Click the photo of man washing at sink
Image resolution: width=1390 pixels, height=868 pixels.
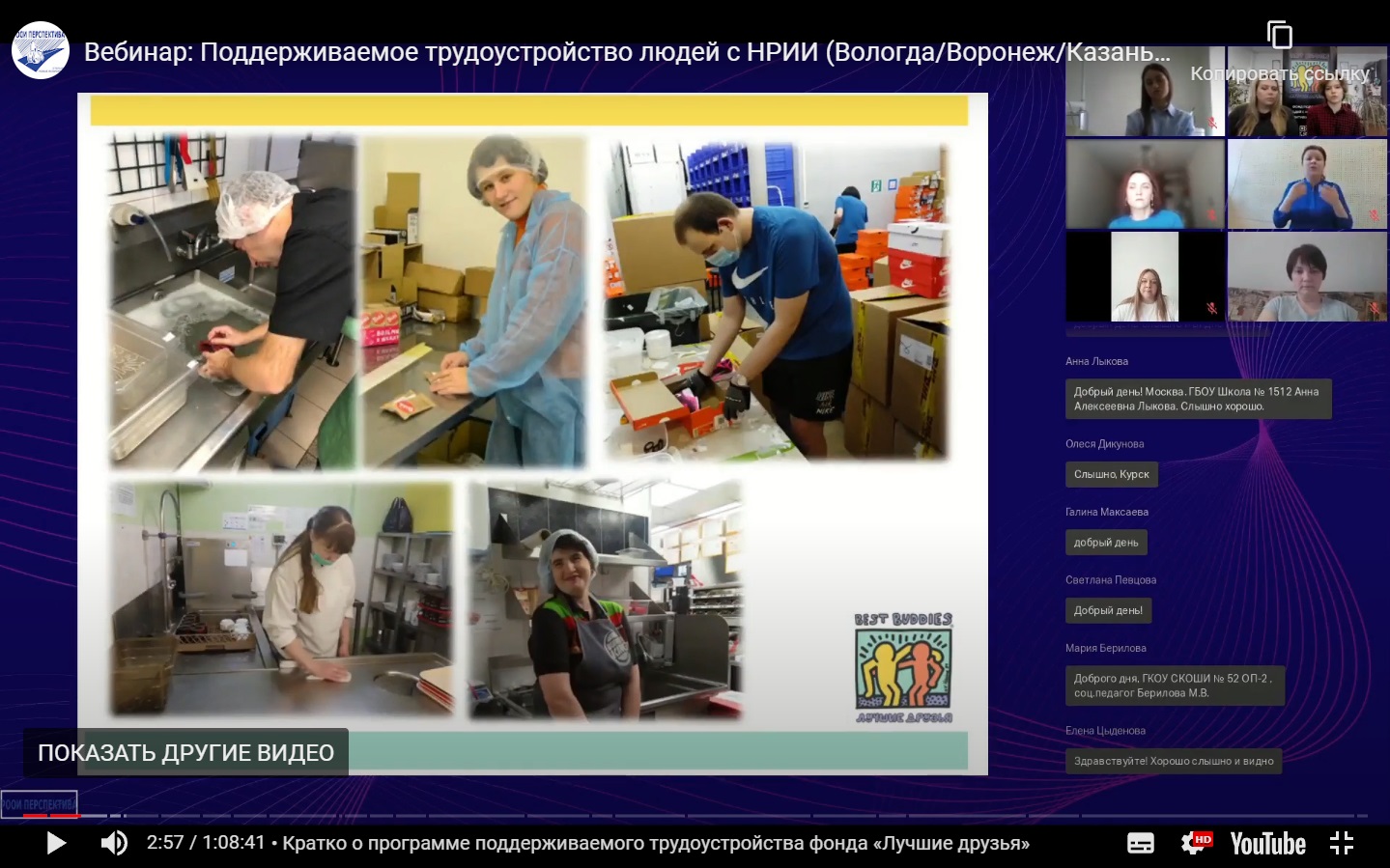(x=231, y=302)
